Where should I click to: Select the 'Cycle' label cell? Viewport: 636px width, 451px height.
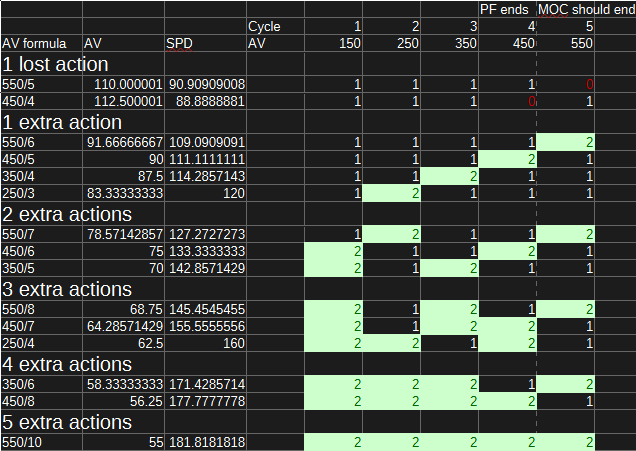coord(275,26)
